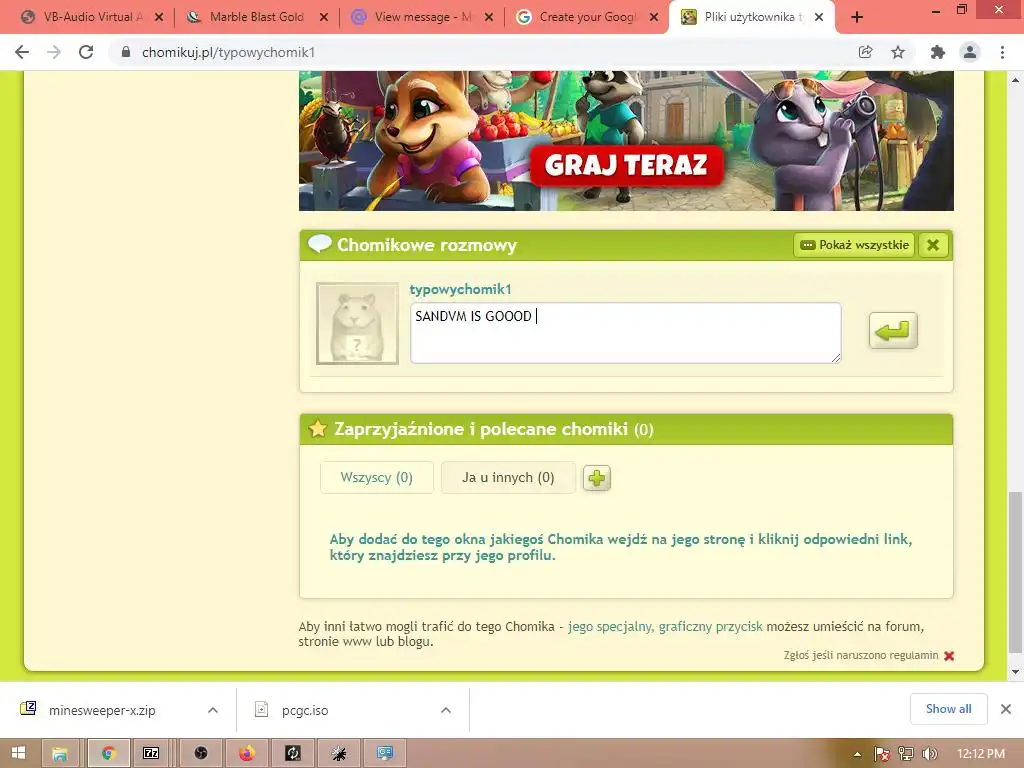Select the Ja u innych (0) tab

508,477
